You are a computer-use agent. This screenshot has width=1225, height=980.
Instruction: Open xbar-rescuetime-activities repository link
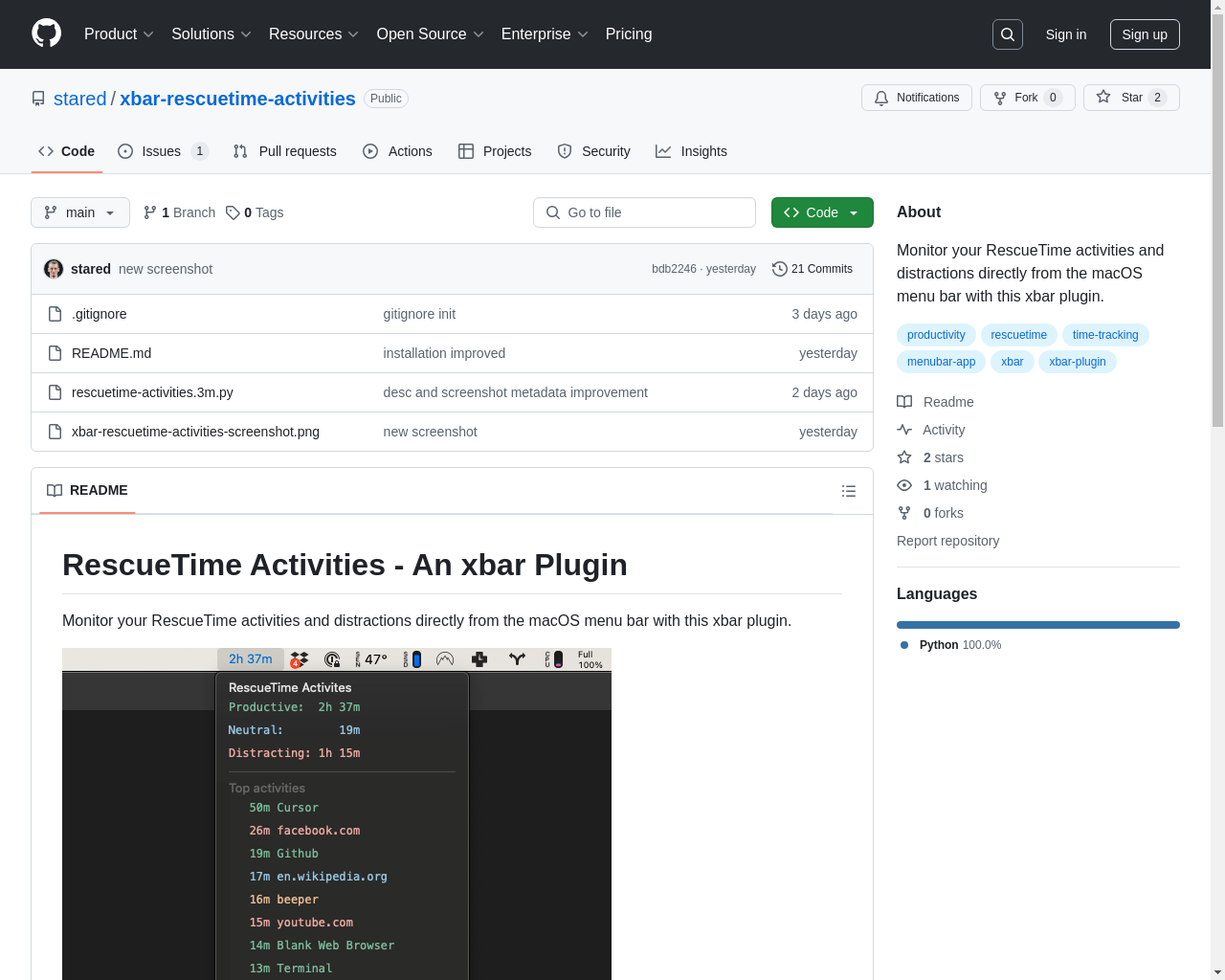pos(237,99)
